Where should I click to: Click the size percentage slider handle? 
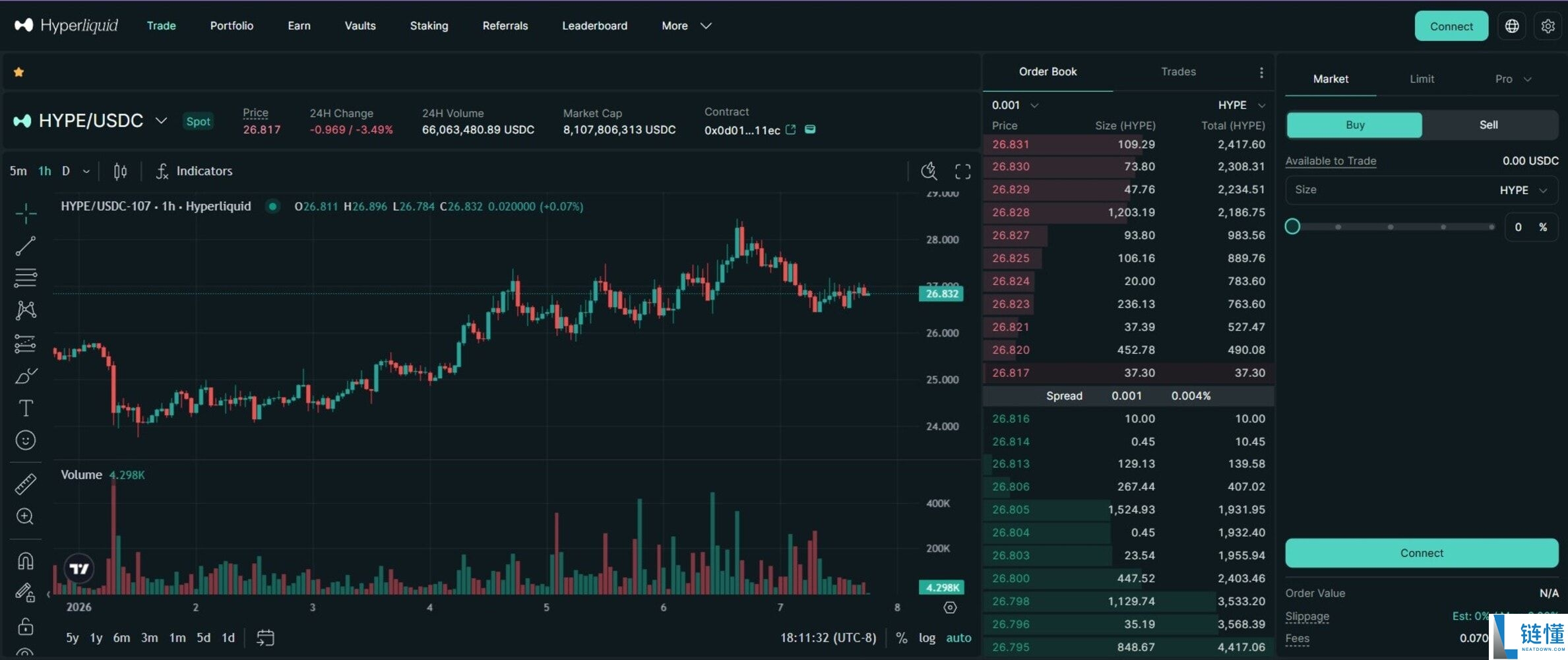[1292, 227]
